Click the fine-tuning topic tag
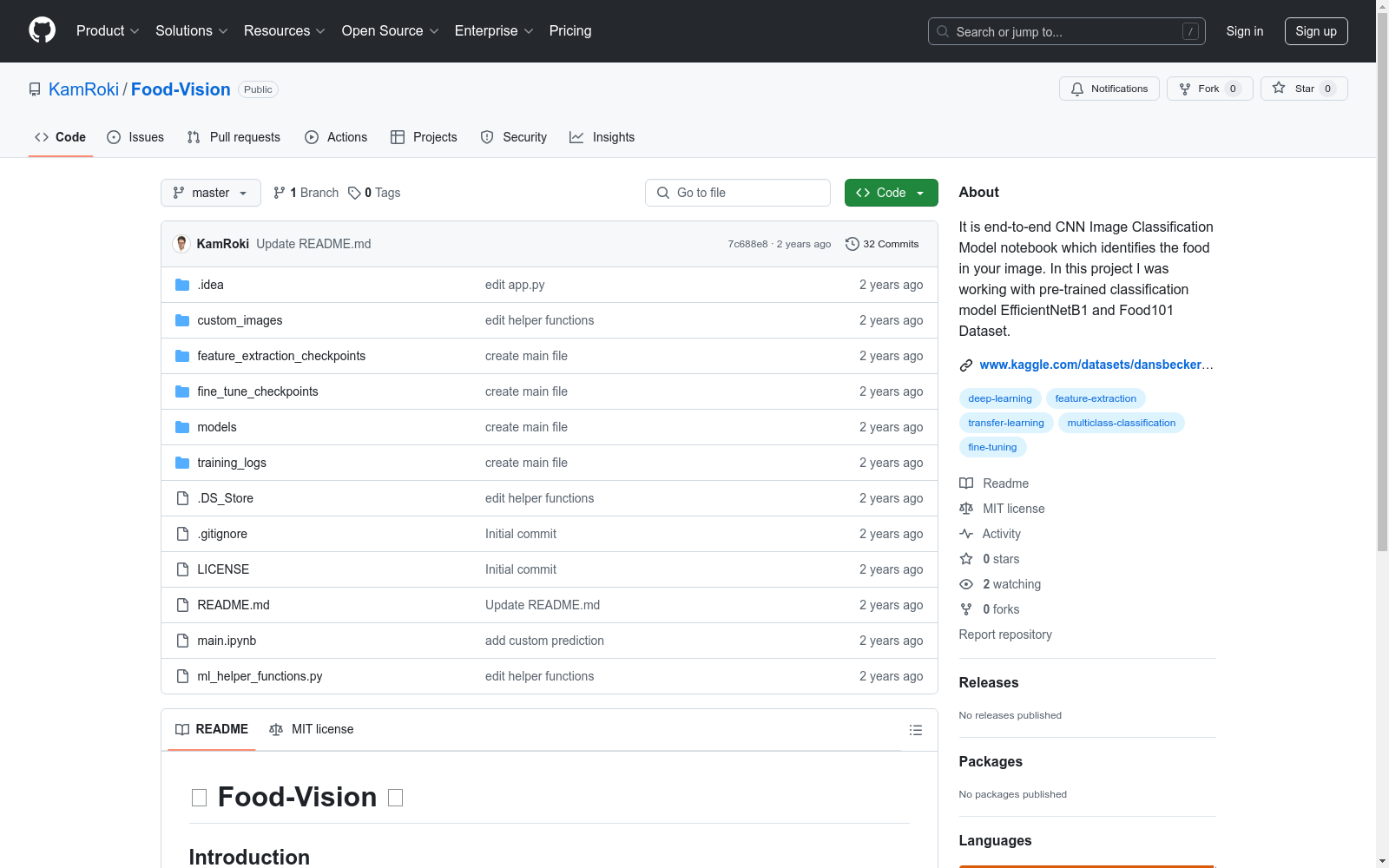Image resolution: width=1389 pixels, height=868 pixels. 992,447
